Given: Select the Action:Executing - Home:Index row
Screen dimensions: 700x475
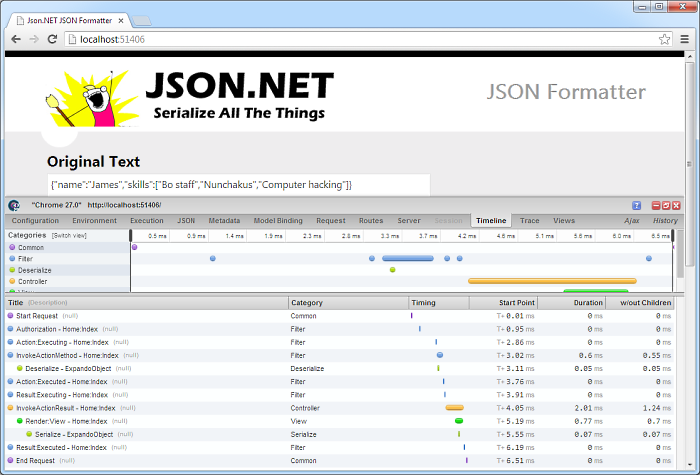Looking at the screenshot, I should pyautogui.click(x=339, y=342).
